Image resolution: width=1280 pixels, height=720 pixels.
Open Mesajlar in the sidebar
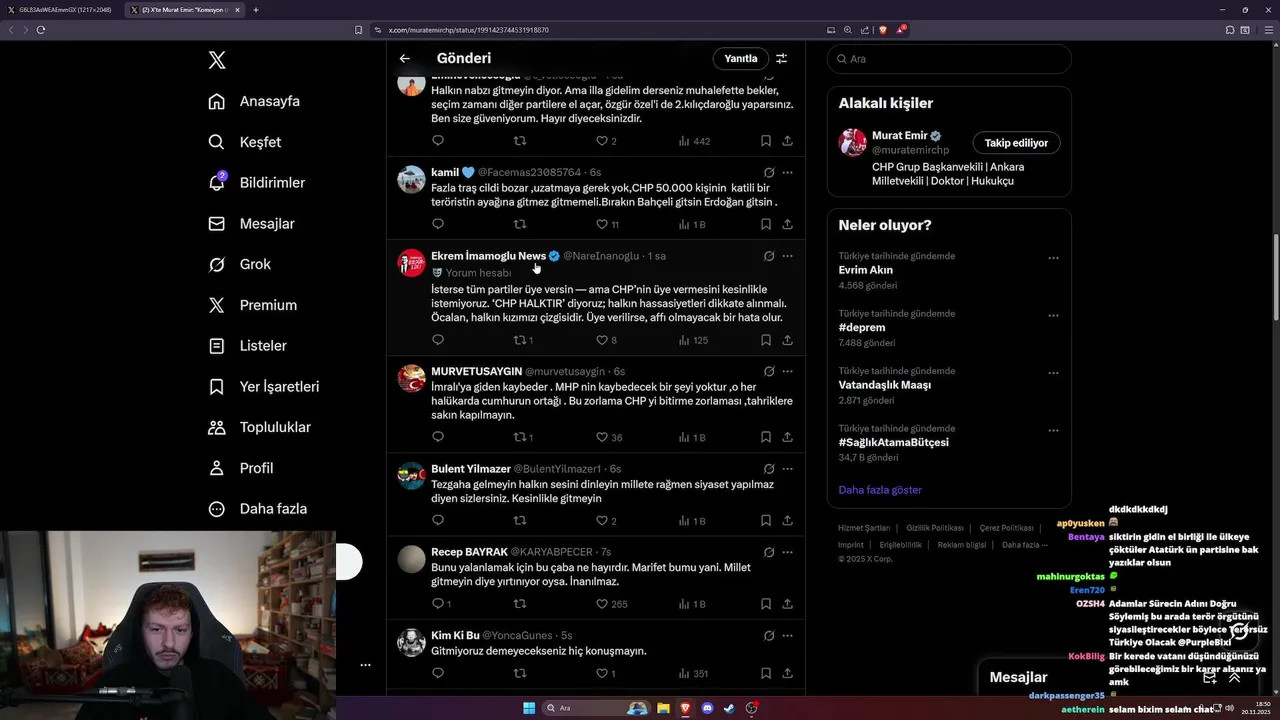tap(251, 224)
